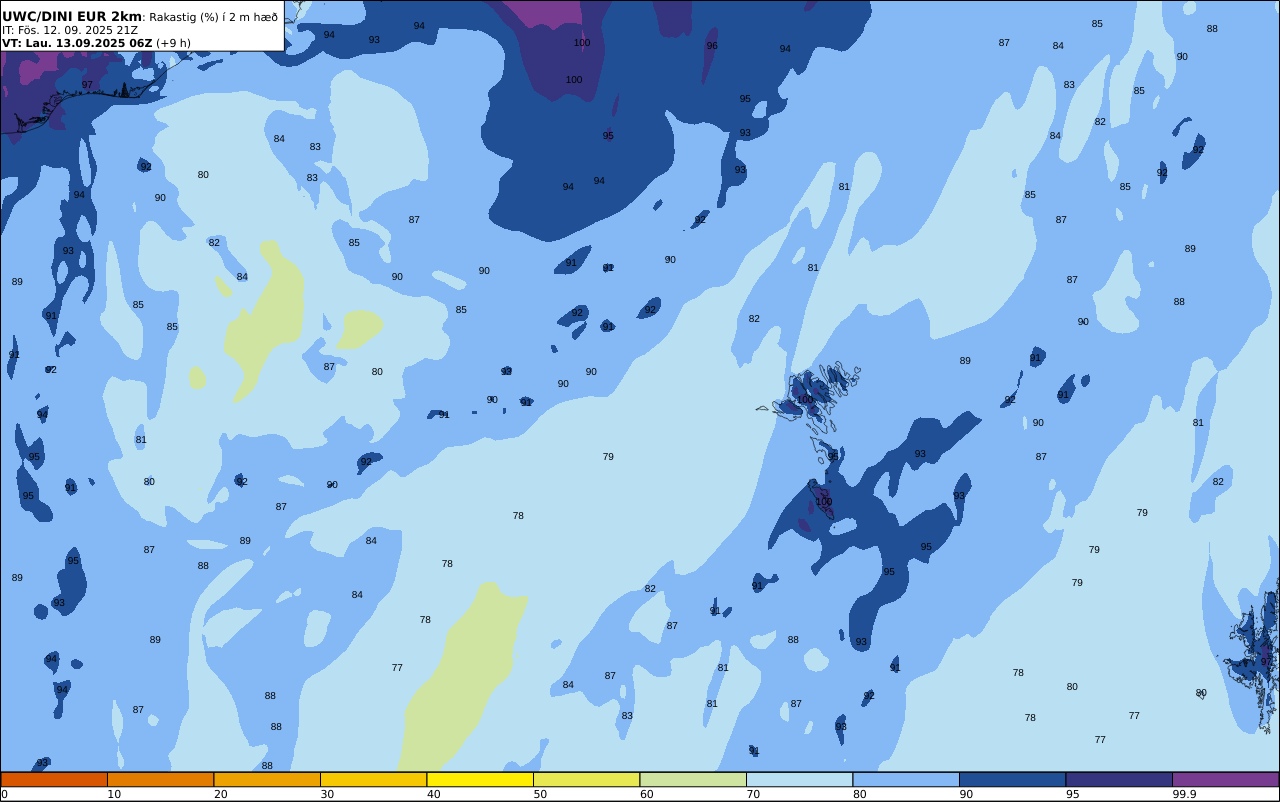Click the '96' humidity value on the map
Image resolution: width=1280 pixels, height=802 pixels.
point(712,46)
